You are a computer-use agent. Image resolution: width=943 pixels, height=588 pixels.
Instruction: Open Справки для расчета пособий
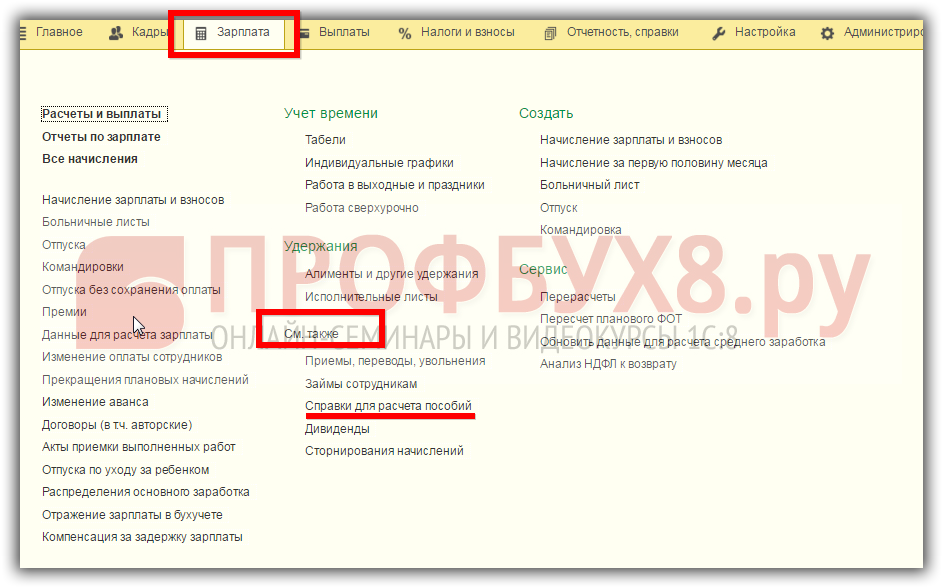[388, 406]
